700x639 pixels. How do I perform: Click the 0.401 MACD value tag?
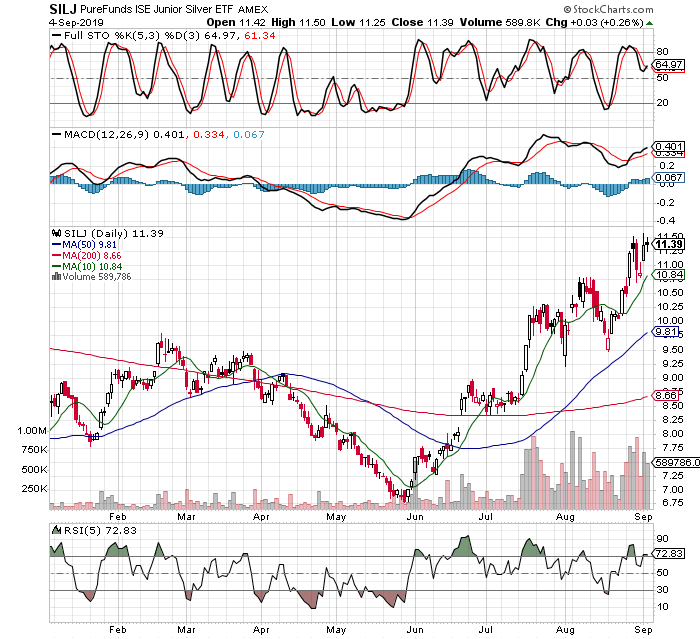(x=669, y=146)
